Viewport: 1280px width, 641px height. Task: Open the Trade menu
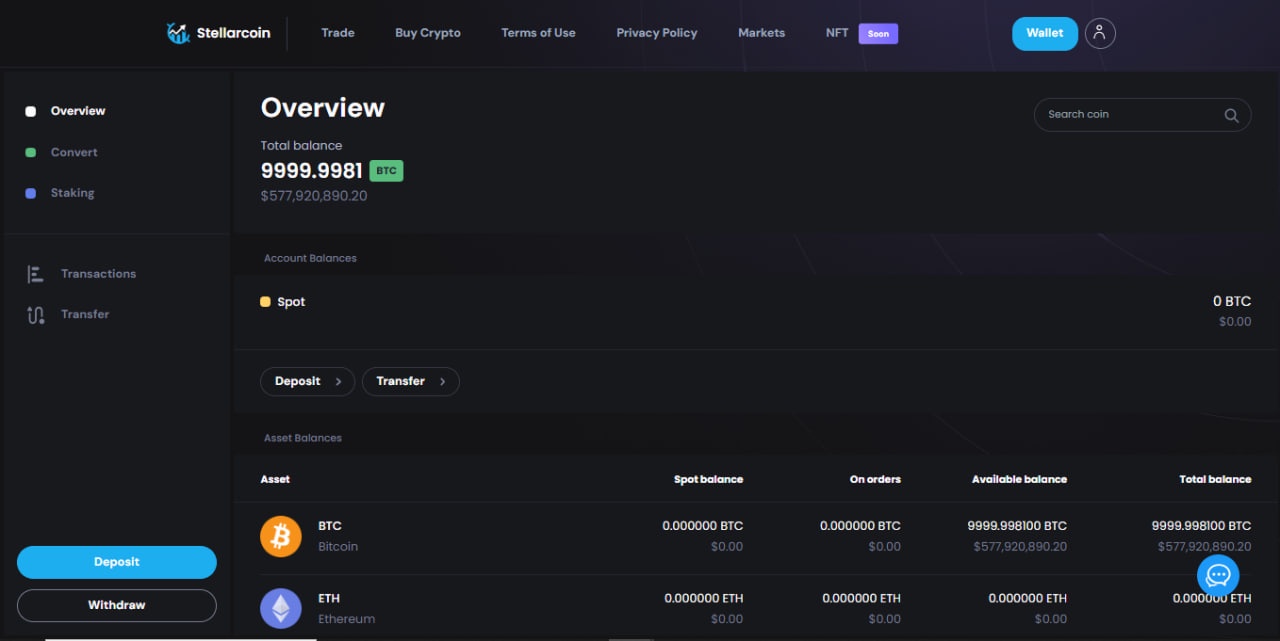click(x=338, y=33)
